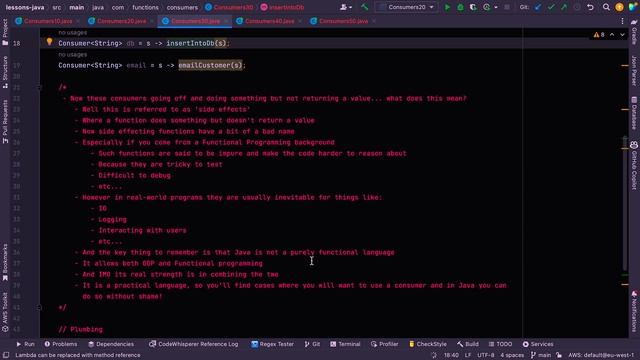Open the AWS Toolkit side panel
640x360 pixels.
5,312
